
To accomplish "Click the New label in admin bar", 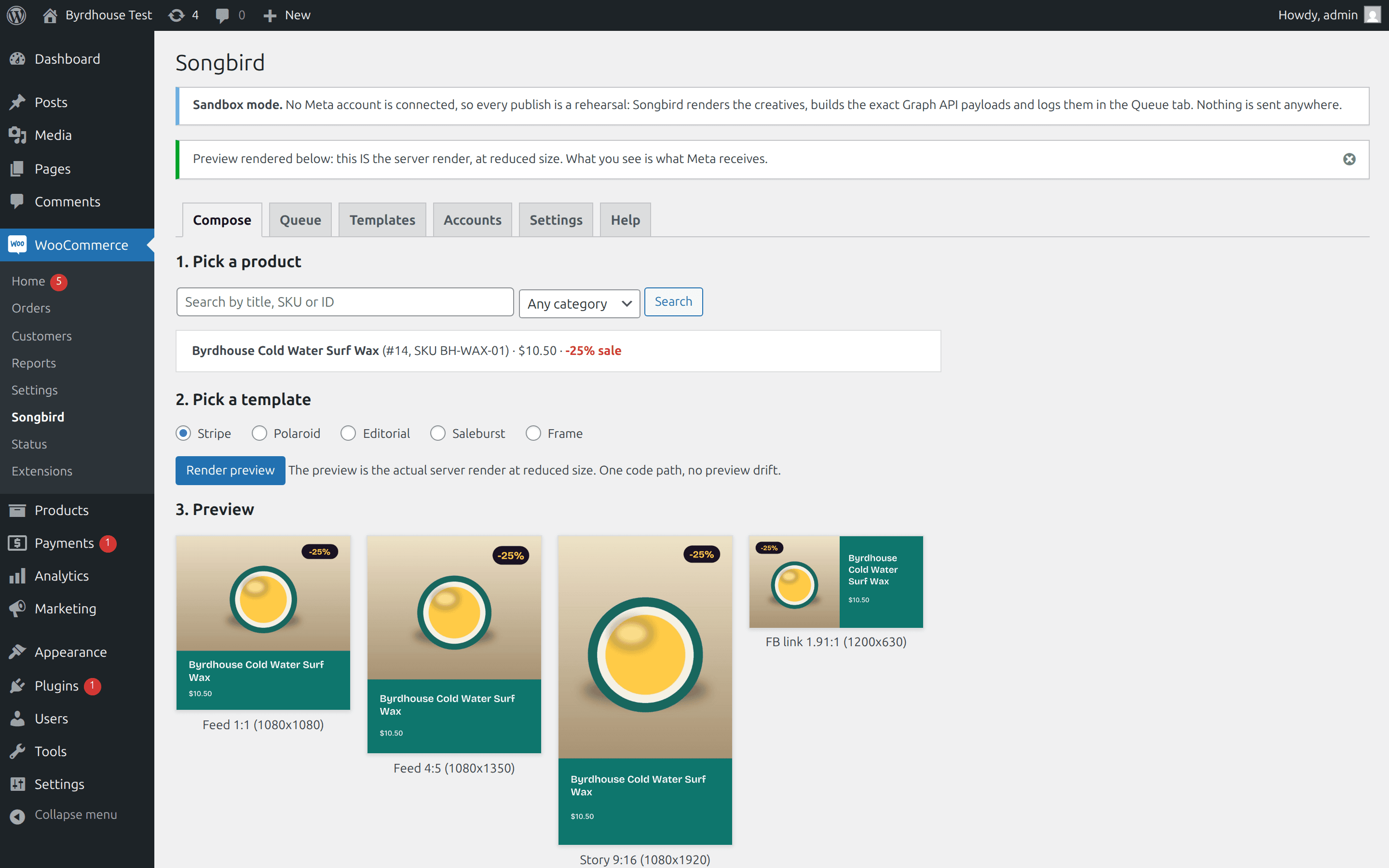I will point(297,15).
